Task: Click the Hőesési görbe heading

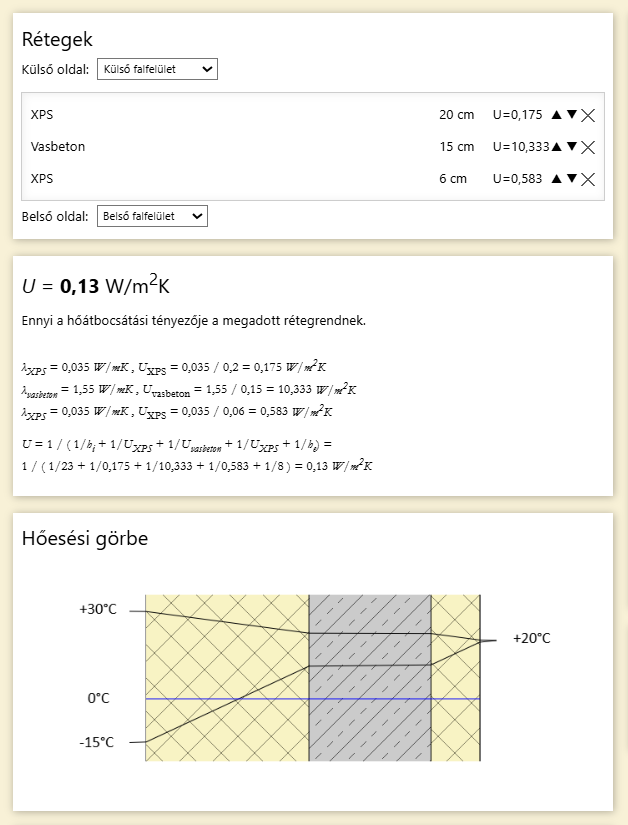Action: coord(85,539)
